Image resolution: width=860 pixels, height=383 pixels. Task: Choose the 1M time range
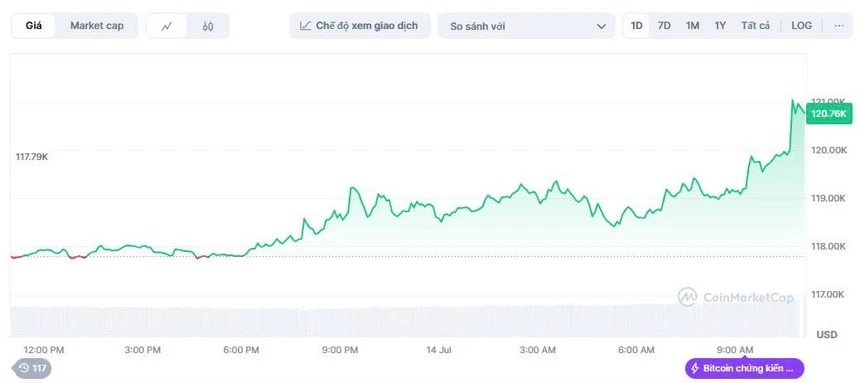(692, 25)
